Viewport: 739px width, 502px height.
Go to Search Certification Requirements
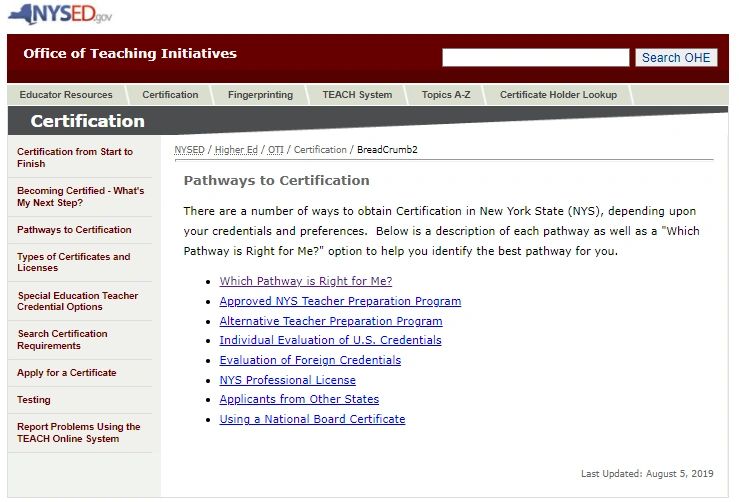pyautogui.click(x=62, y=340)
